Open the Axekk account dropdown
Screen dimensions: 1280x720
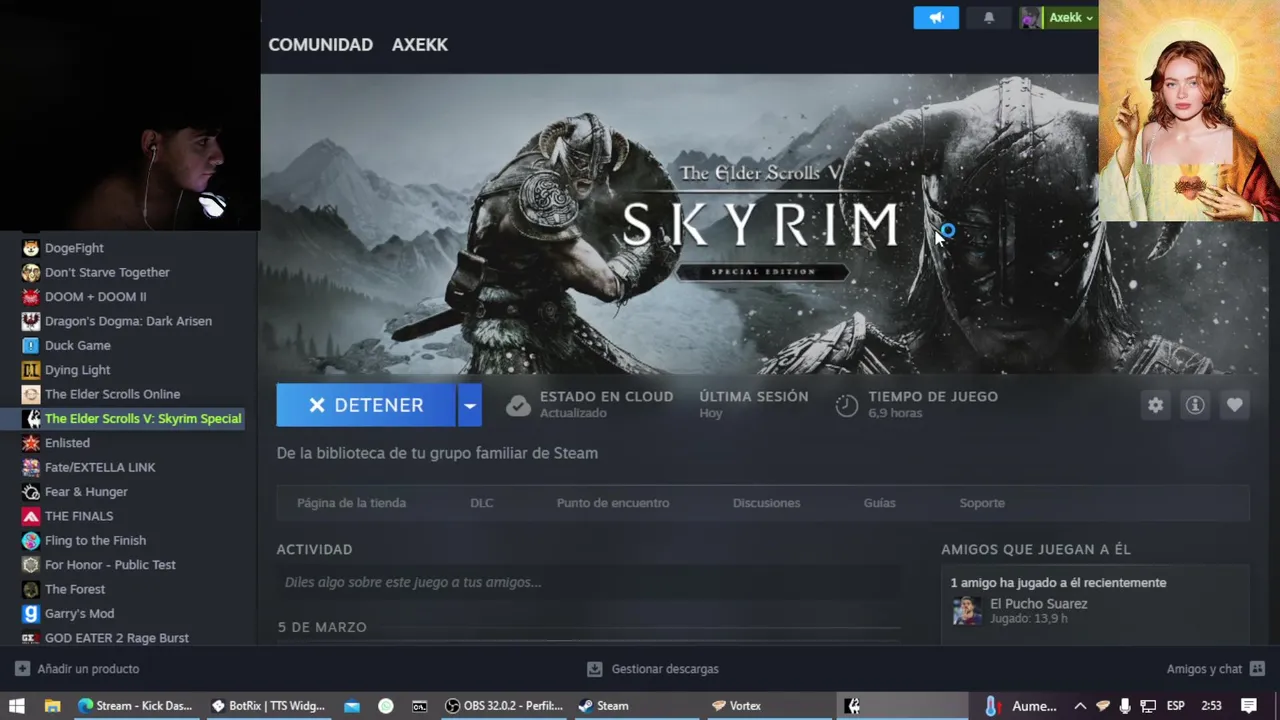[x=1071, y=18]
